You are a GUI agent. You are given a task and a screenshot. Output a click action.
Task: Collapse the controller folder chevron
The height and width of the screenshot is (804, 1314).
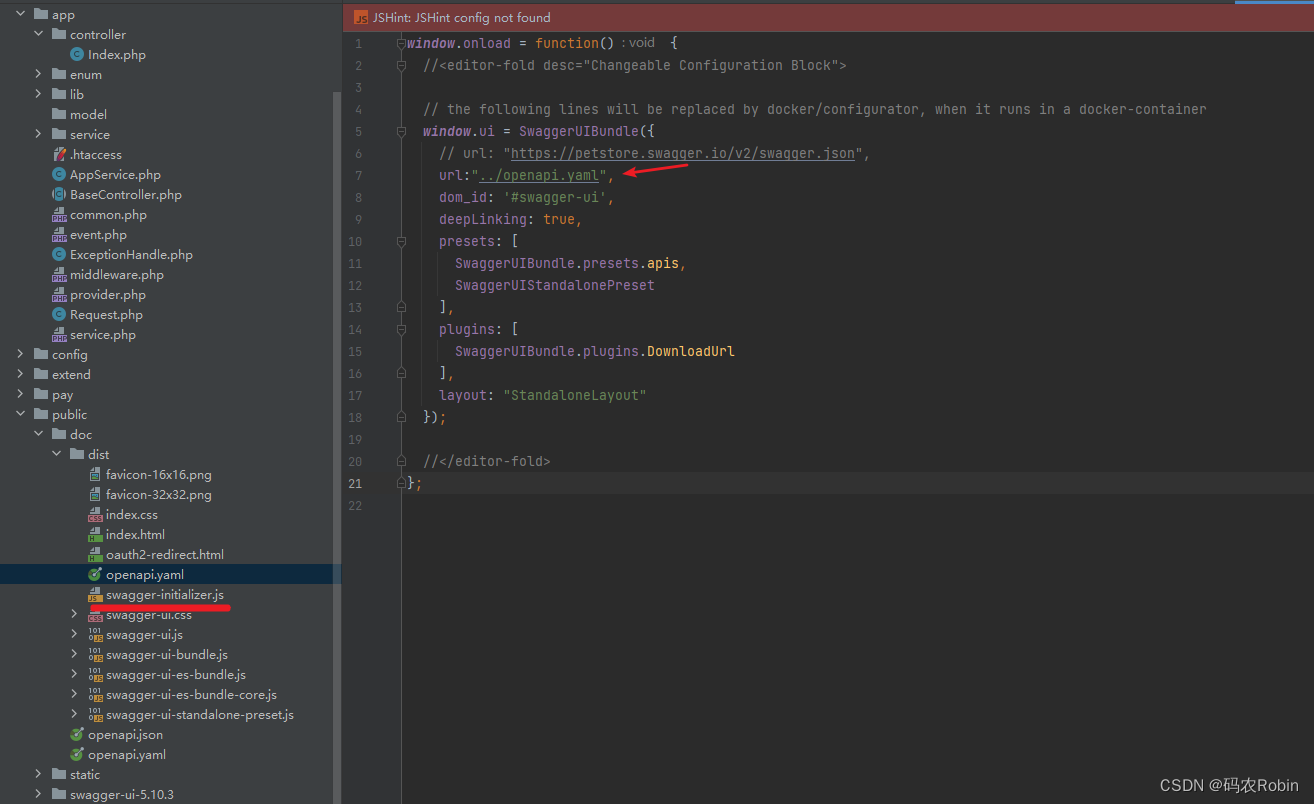pos(39,34)
